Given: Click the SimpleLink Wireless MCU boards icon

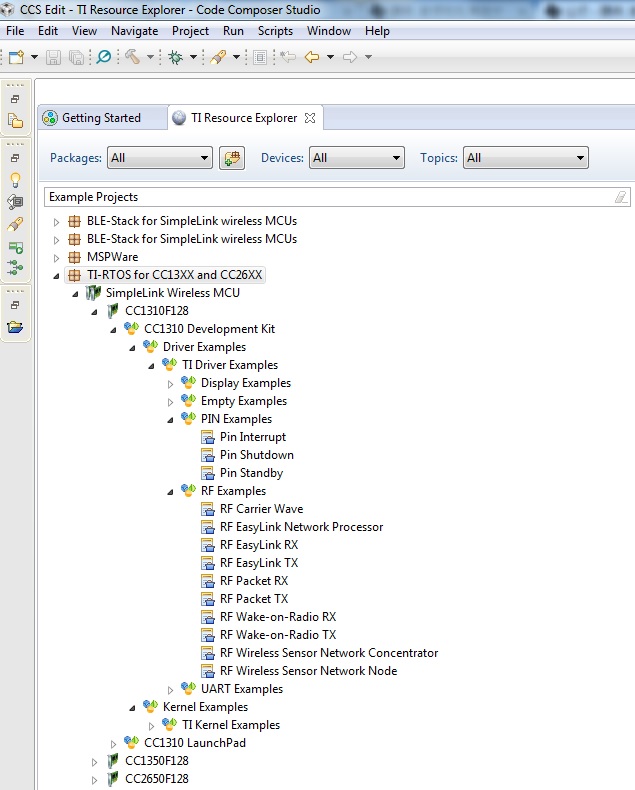Looking at the screenshot, I should pos(93,293).
